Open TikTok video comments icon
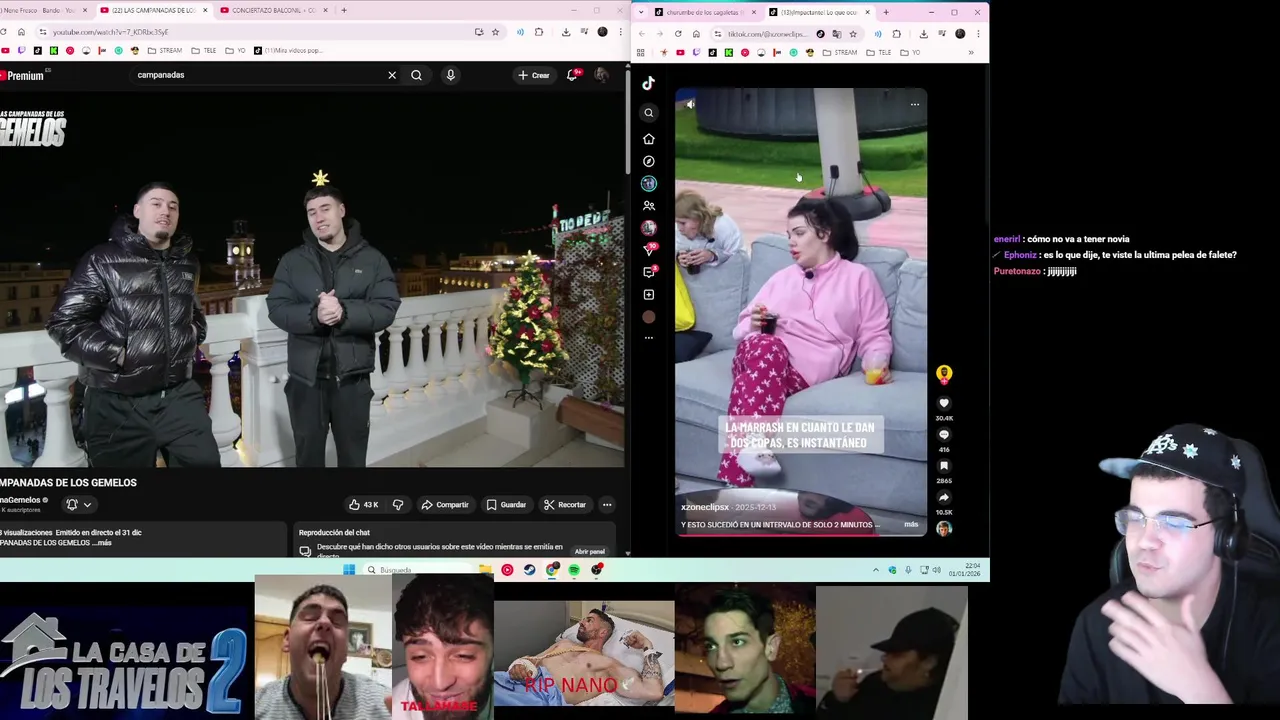 tap(943, 435)
